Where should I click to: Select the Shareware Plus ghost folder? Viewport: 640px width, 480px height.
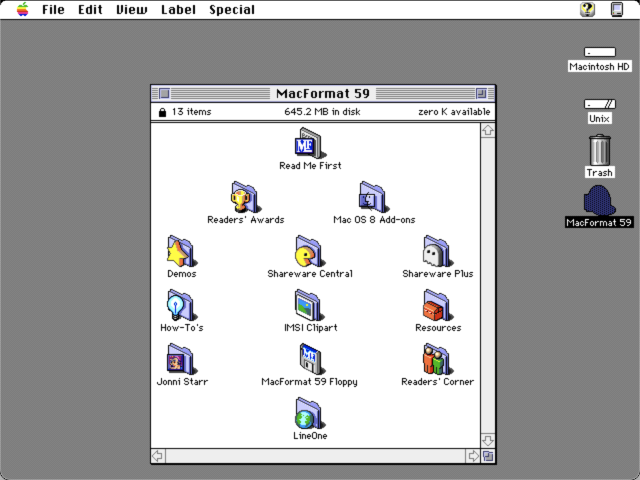[438, 251]
